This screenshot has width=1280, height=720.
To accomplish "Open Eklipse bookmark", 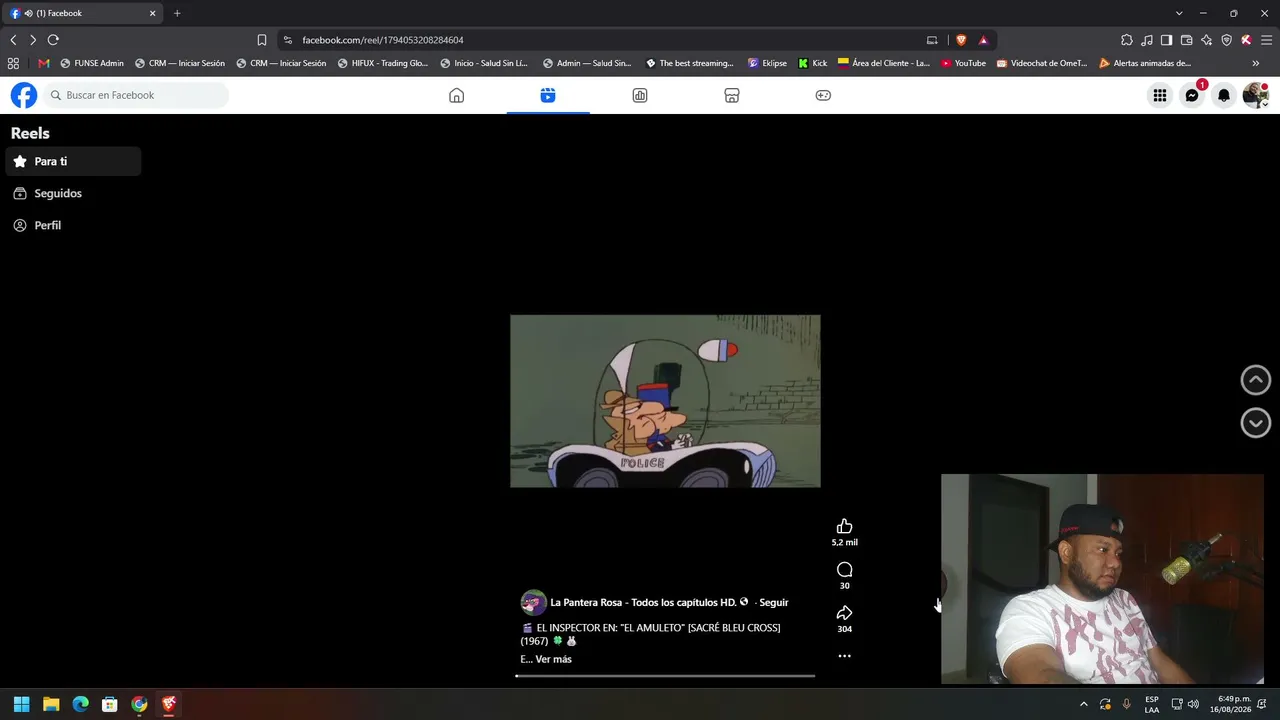I will point(767,63).
